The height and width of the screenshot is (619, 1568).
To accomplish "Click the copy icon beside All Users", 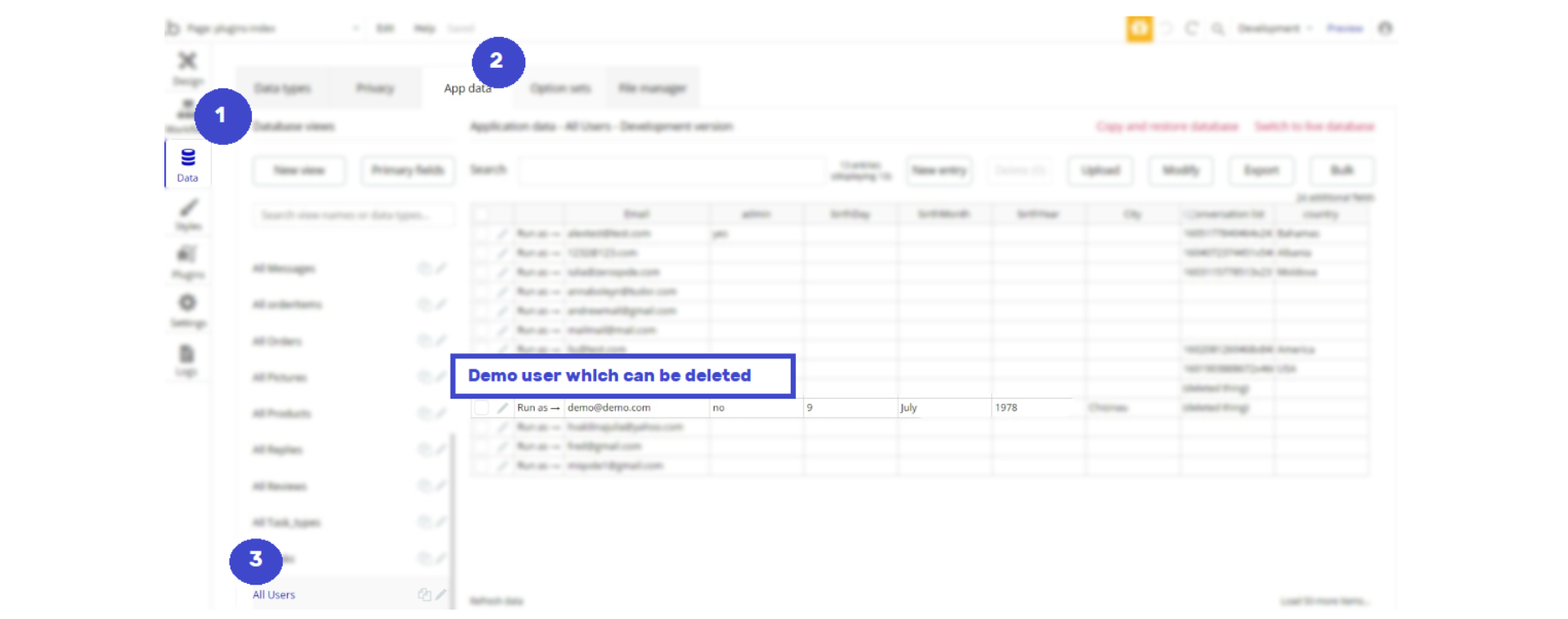I will (424, 594).
